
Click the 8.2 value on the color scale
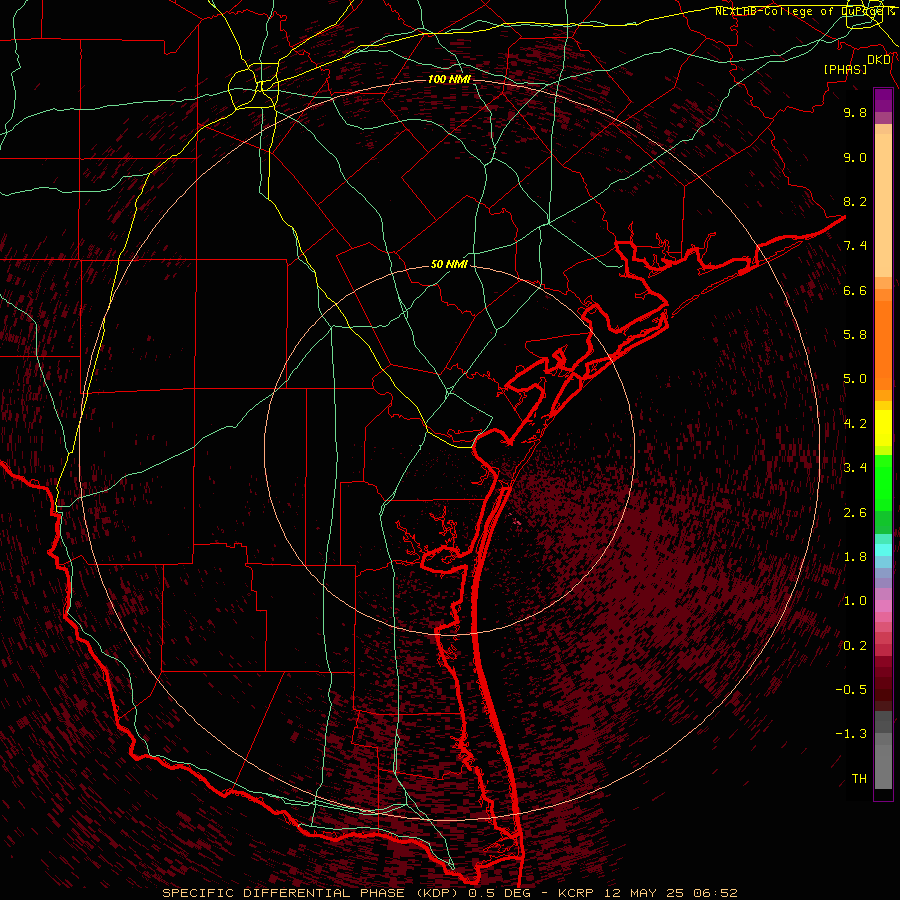(x=855, y=201)
